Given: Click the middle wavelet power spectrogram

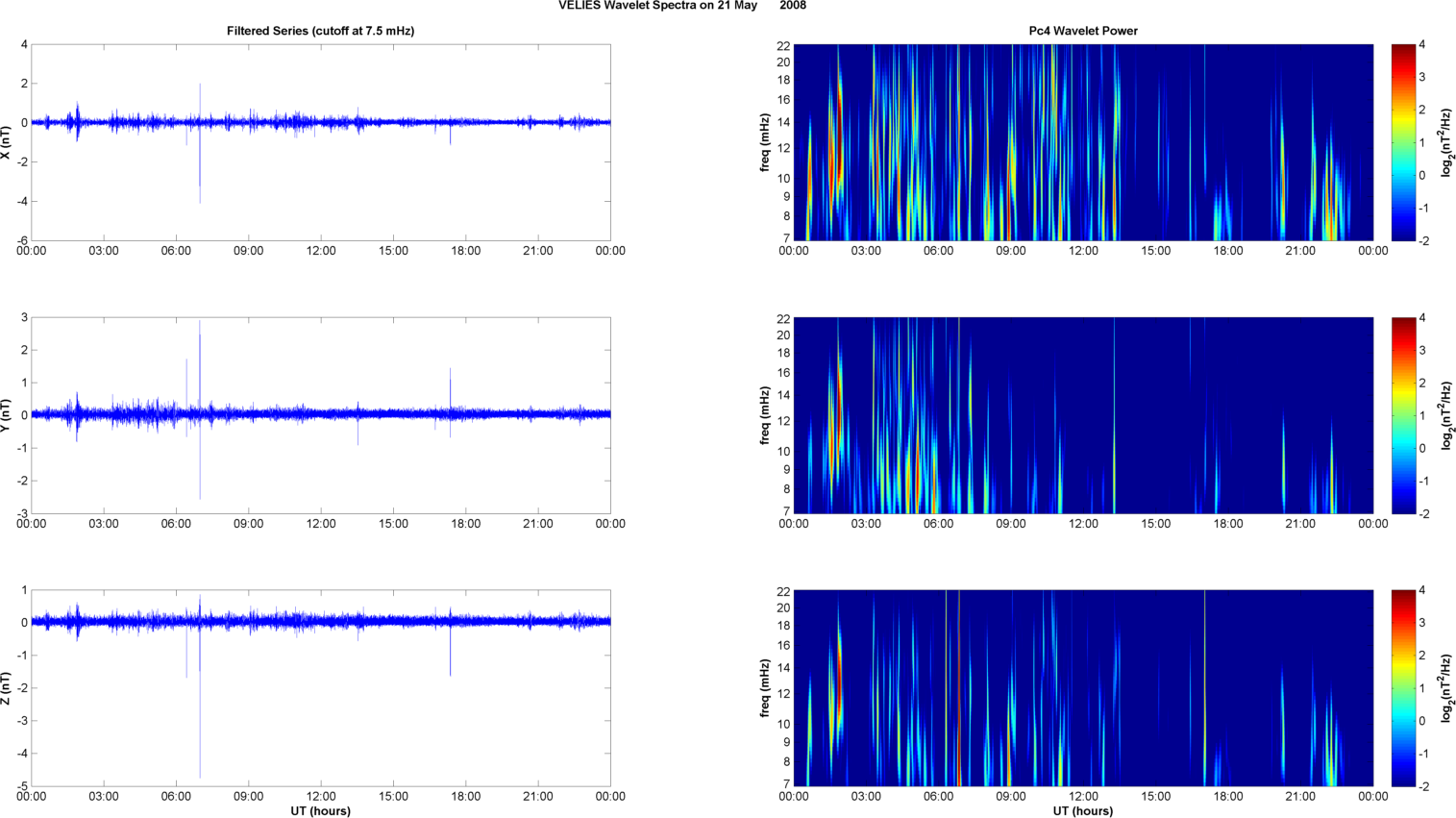Looking at the screenshot, I should pyautogui.click(x=1083, y=415).
